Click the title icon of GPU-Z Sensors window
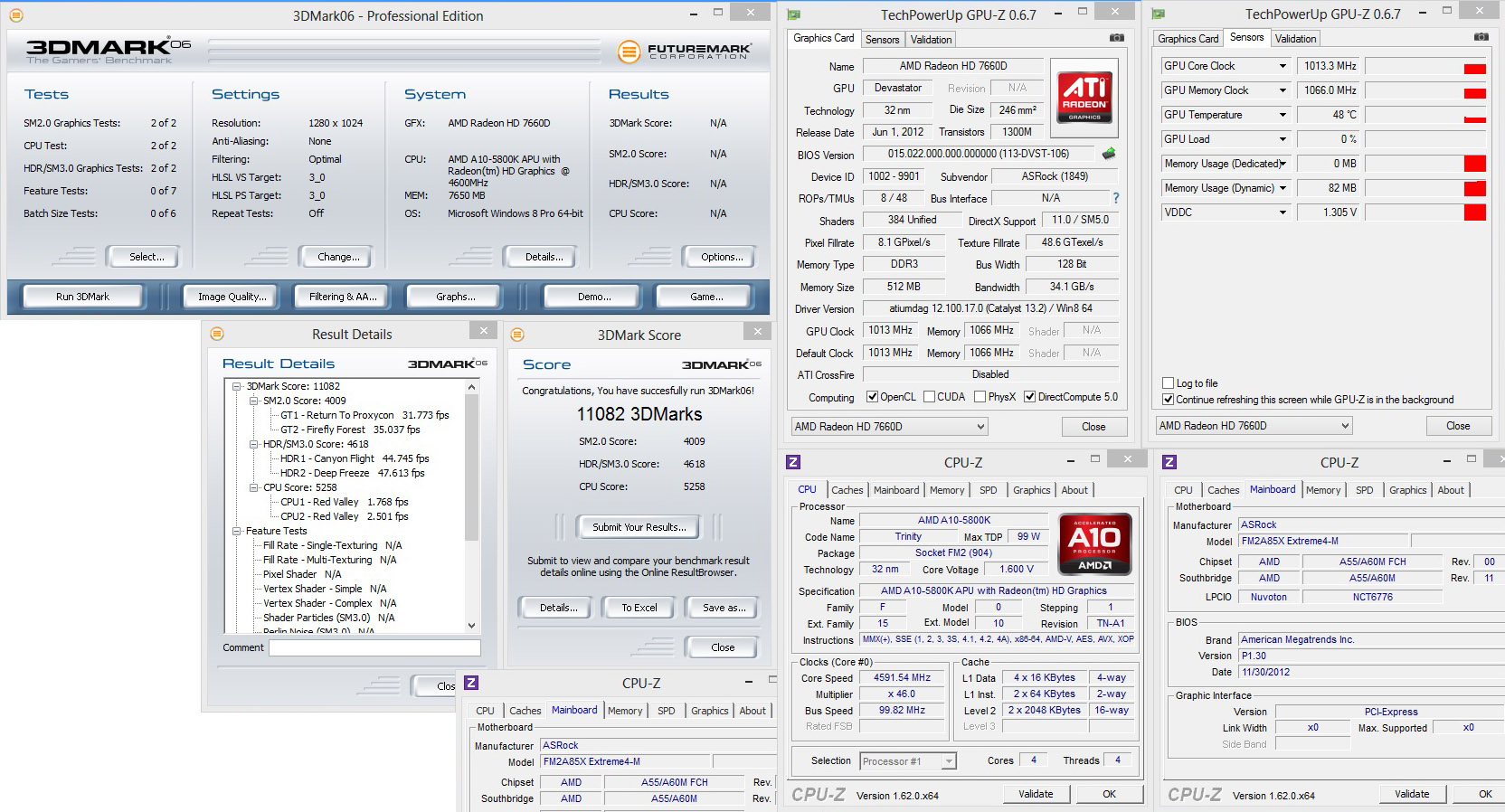This screenshot has width=1505, height=812. coord(1158,14)
